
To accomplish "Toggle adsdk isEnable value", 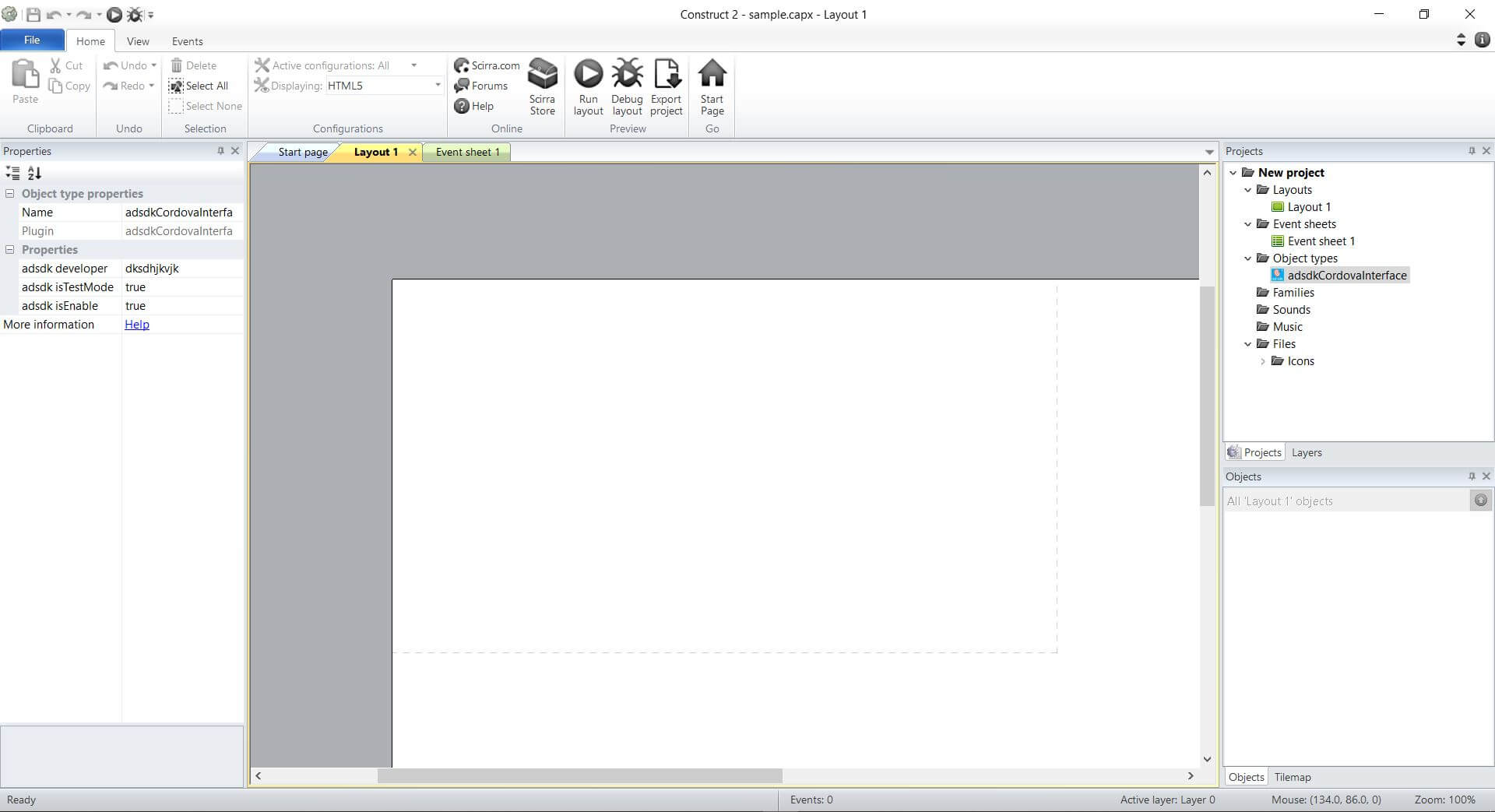I will [182, 306].
